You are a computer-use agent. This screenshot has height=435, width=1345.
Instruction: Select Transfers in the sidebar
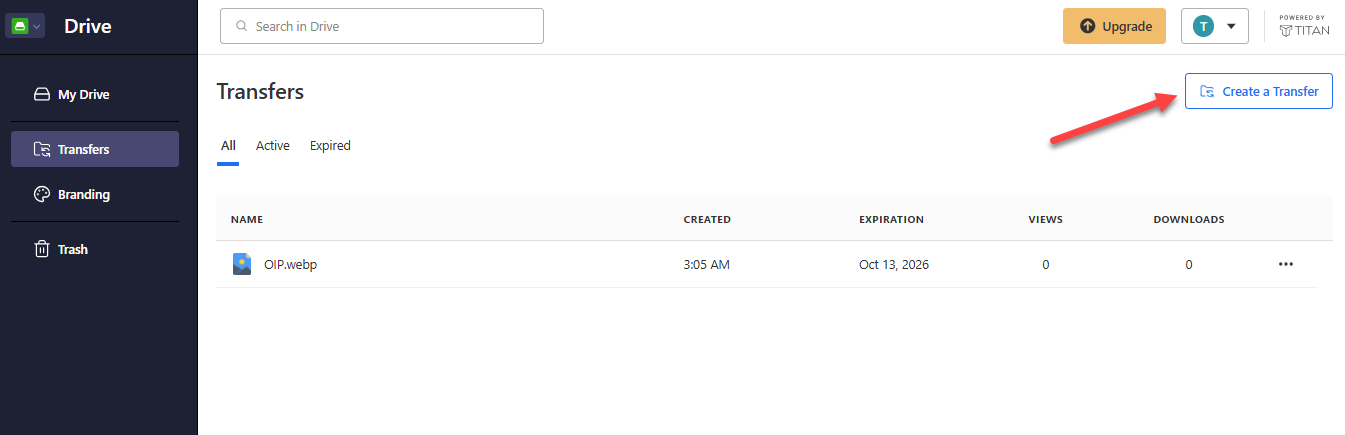click(x=95, y=149)
